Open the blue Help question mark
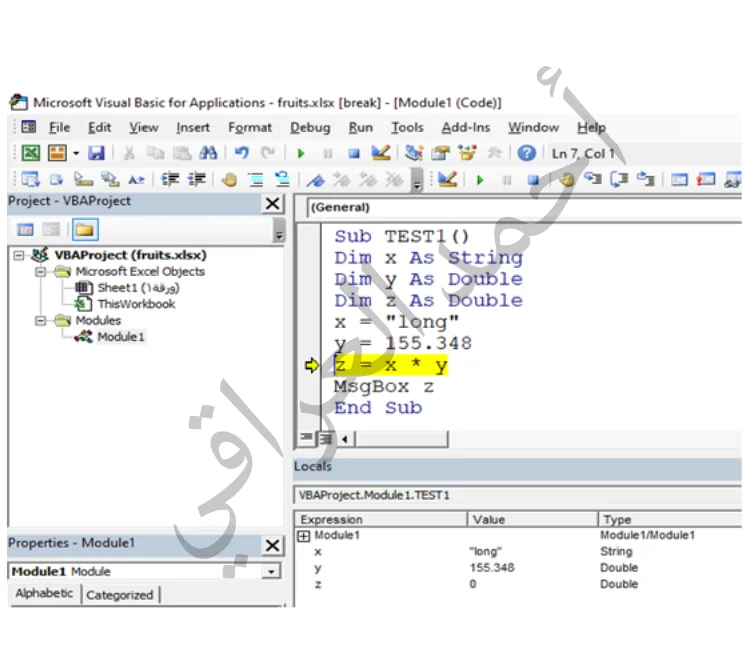The height and width of the screenshot is (664, 751). click(526, 153)
